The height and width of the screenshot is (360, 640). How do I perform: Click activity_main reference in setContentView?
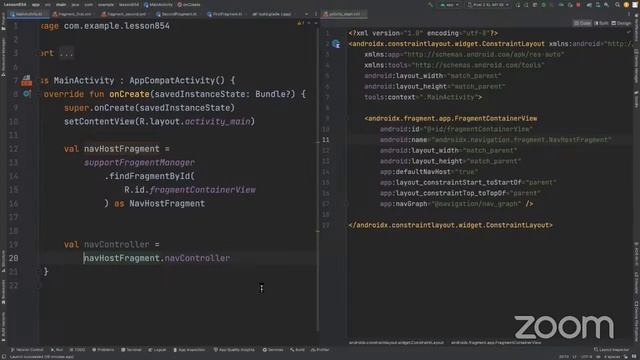point(217,122)
